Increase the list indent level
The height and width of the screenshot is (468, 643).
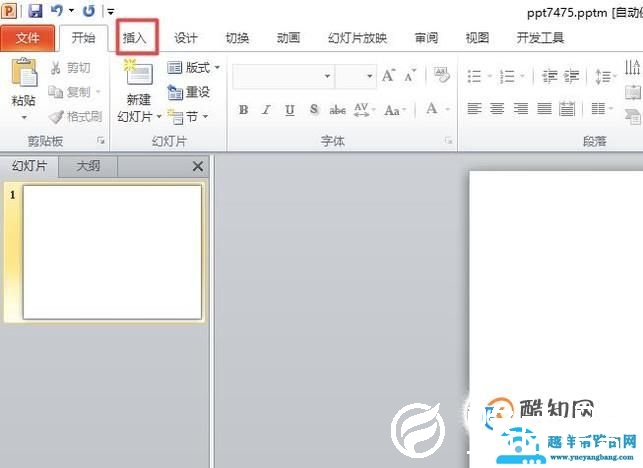click(570, 76)
